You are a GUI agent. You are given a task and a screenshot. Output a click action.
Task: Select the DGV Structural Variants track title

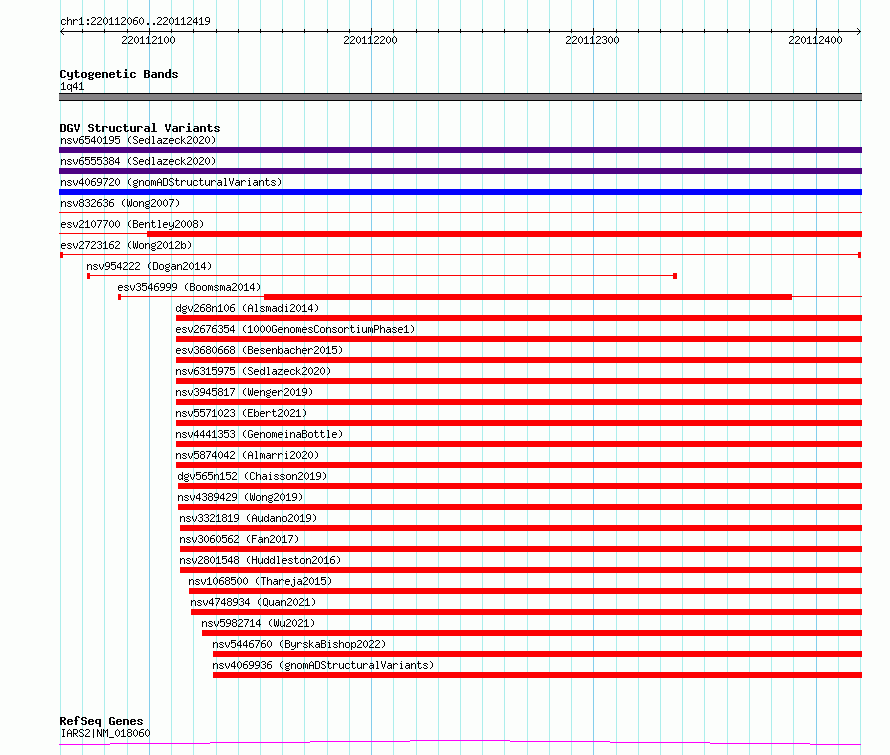click(x=140, y=128)
